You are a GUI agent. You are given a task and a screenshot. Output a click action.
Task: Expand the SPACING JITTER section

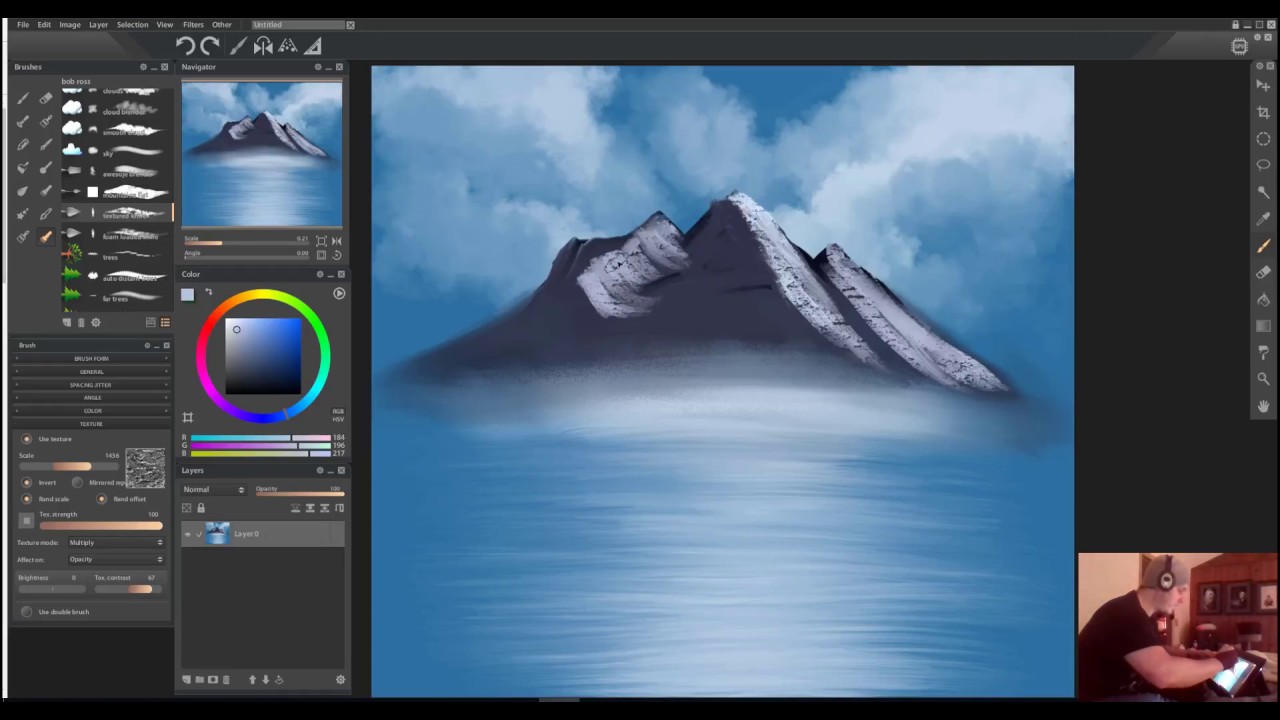pyautogui.click(x=91, y=385)
